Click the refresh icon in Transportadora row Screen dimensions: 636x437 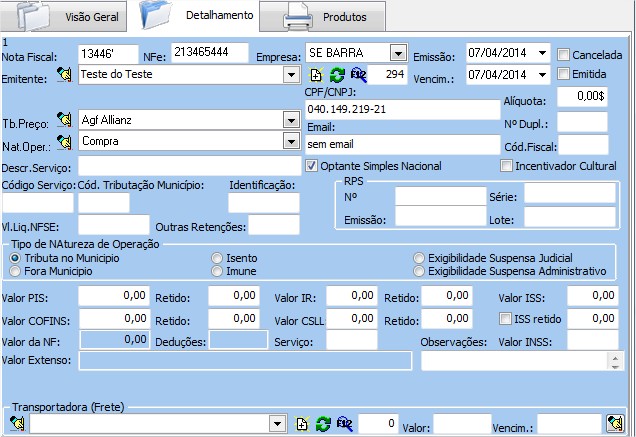[x=323, y=424]
